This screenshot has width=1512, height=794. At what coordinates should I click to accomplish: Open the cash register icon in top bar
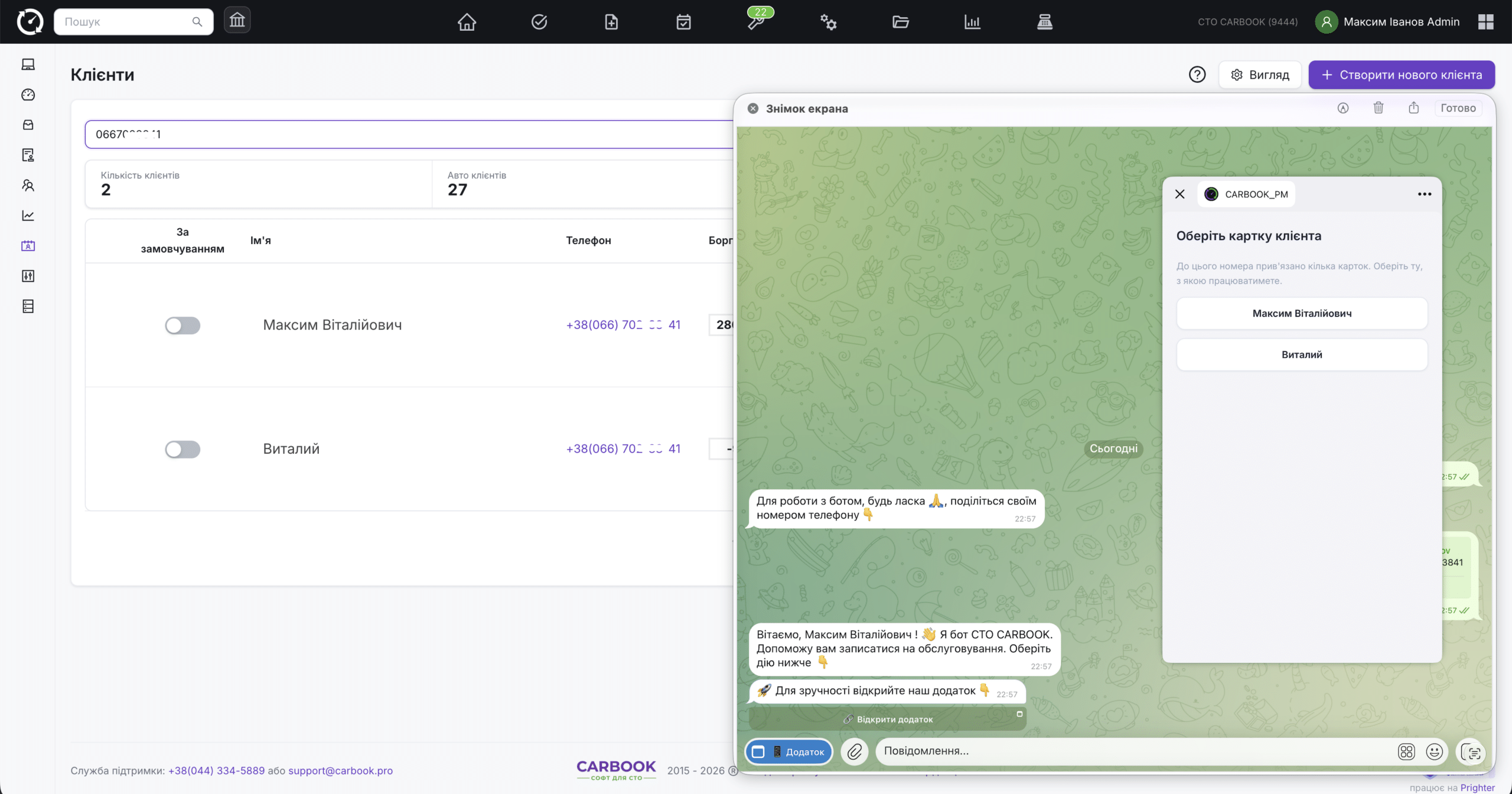tap(1045, 22)
